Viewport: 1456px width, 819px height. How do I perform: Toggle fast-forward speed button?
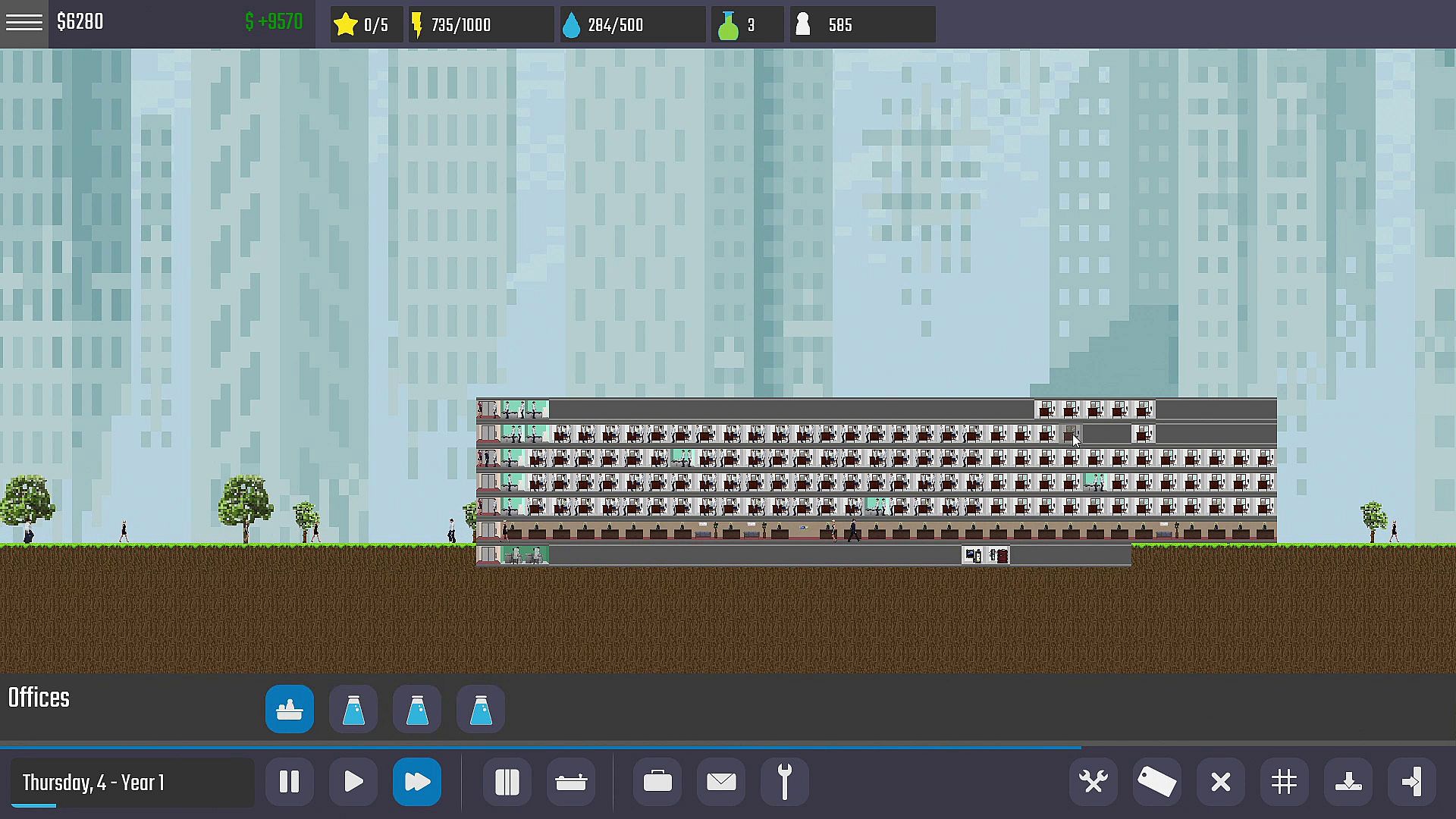[417, 782]
